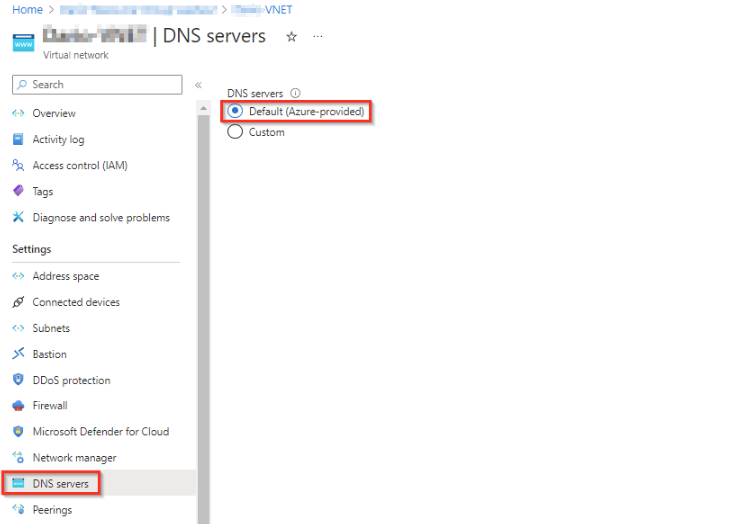741x524 pixels.
Task: Click into the sidebar Search field
Action: tap(97, 85)
